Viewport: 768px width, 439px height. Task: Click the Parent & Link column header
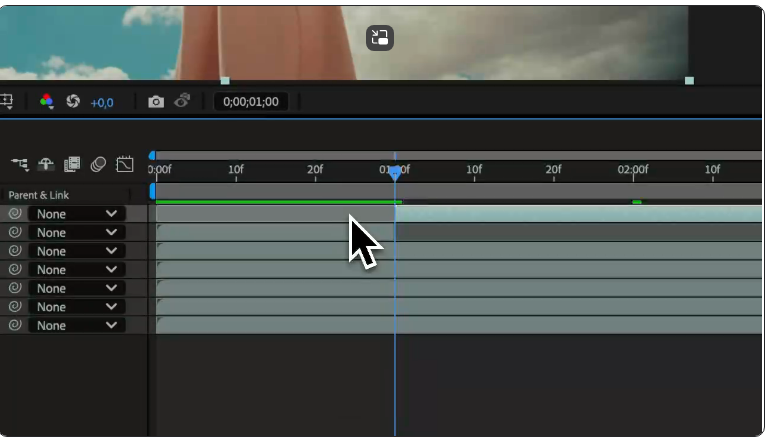(x=39, y=195)
